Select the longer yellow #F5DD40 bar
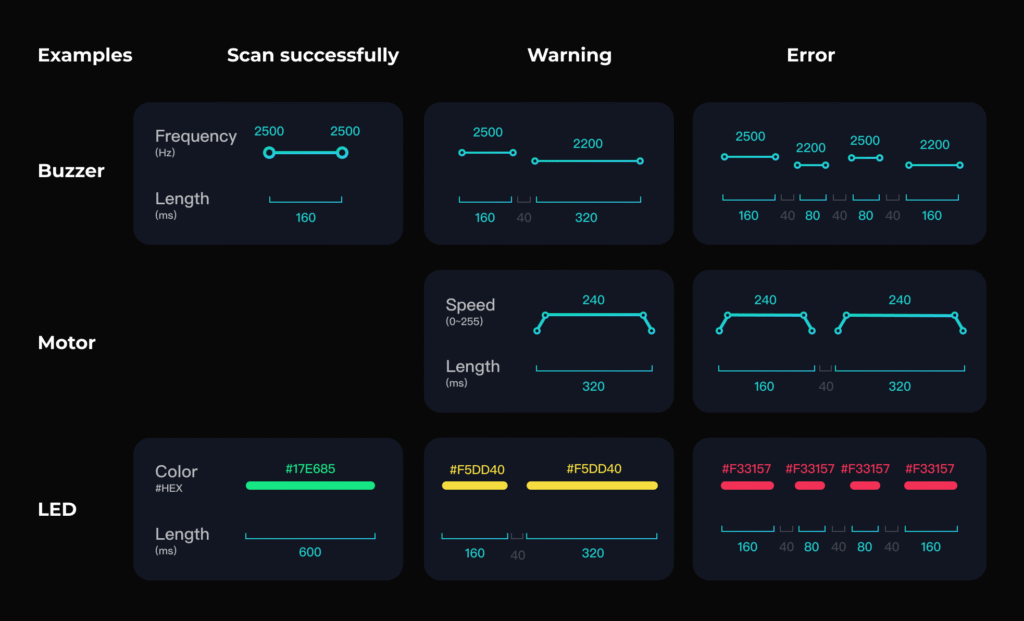 coord(592,485)
